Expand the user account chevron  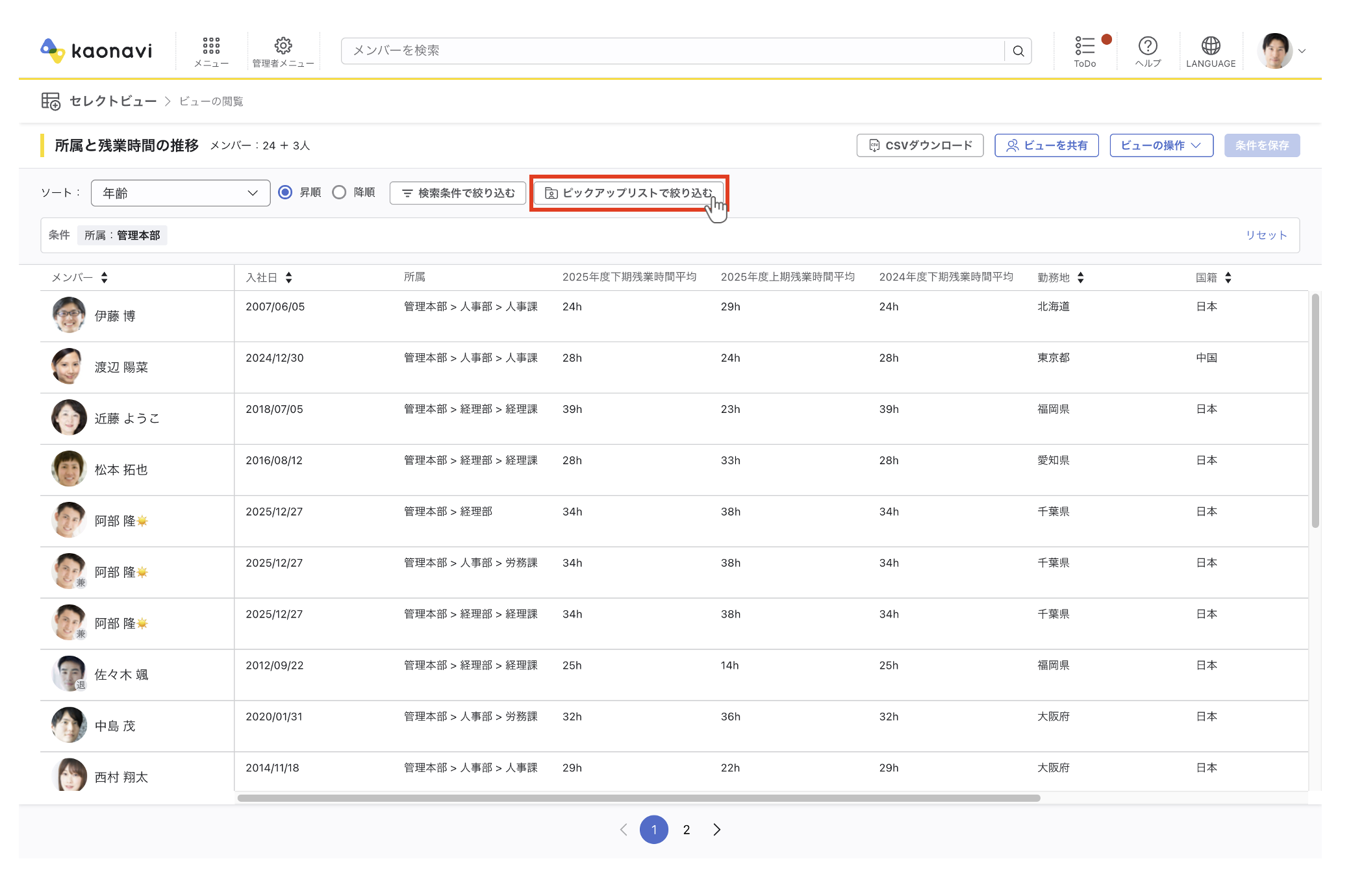pos(1302,51)
